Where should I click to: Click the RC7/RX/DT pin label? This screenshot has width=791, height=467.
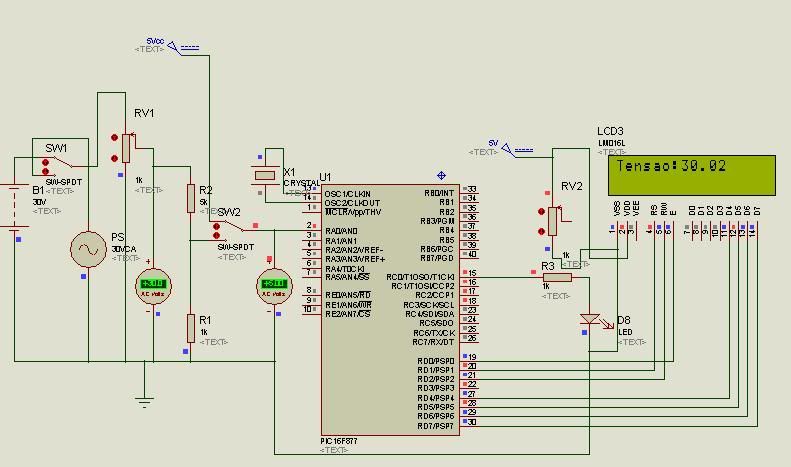(433, 342)
